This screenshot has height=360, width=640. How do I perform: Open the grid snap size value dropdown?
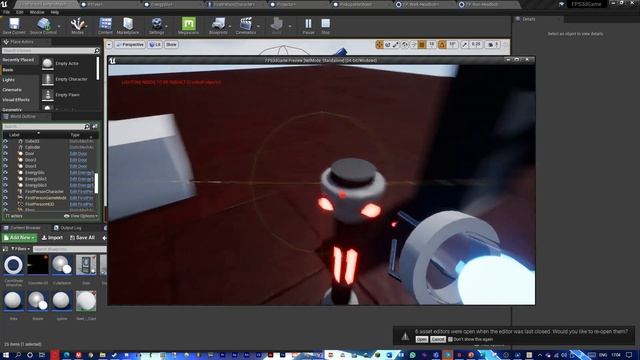pos(431,44)
